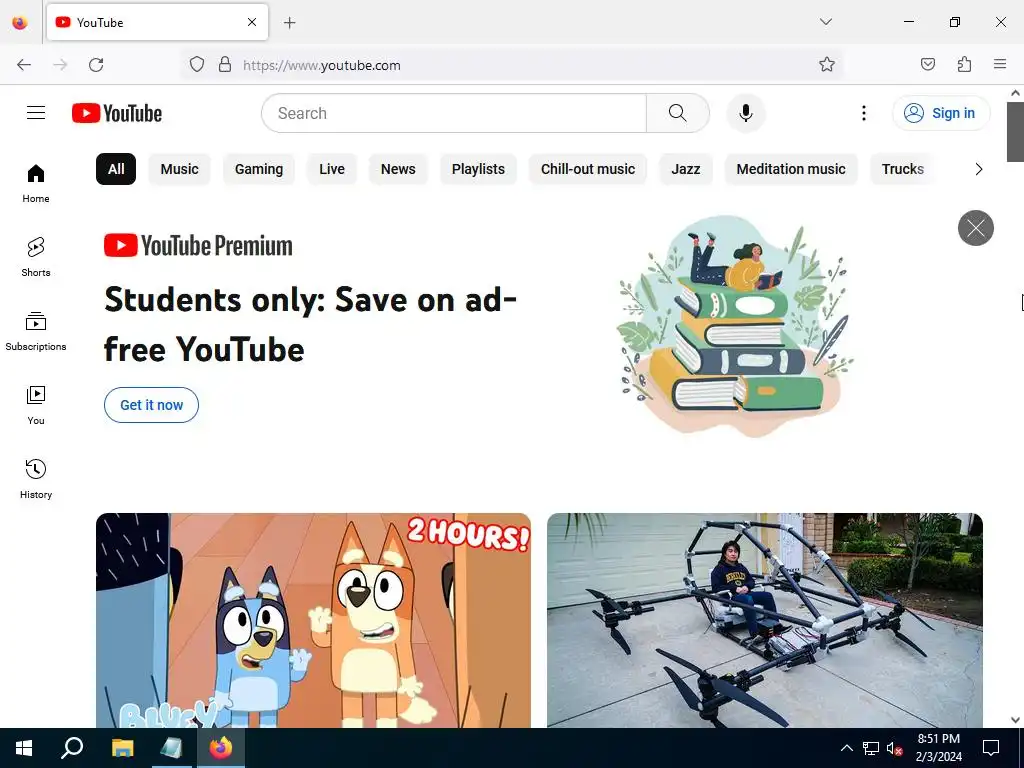Open clock showing 8:51 PM

pos(938,748)
